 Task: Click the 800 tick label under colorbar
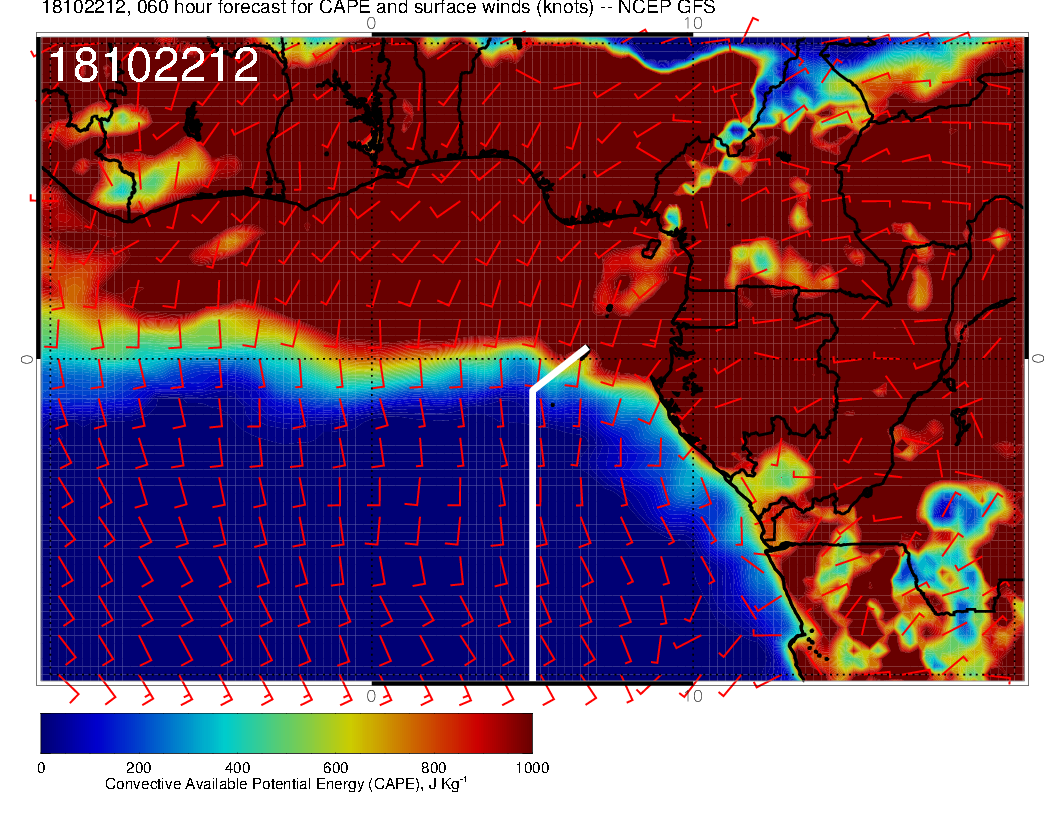[x=433, y=768]
